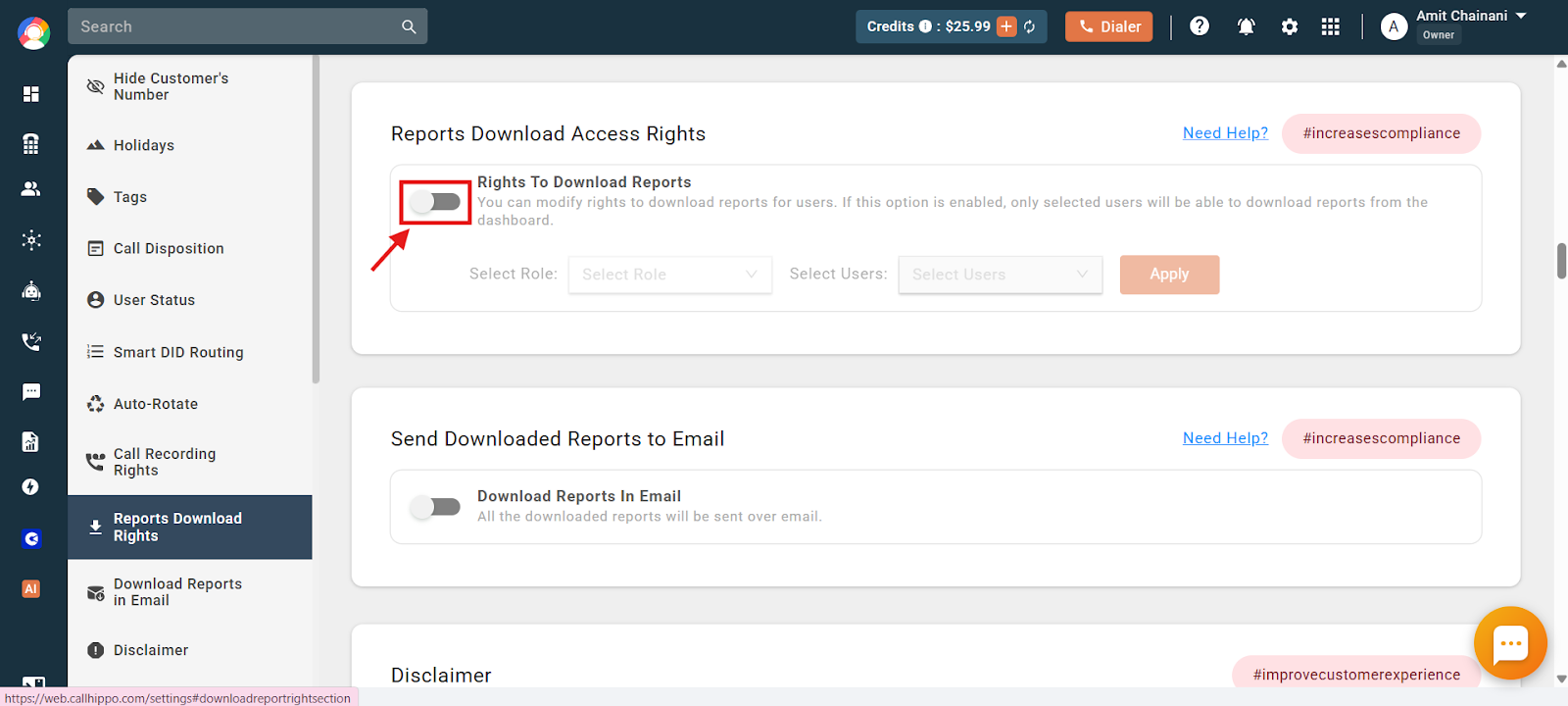
Task: Click Need Help link for Reports Download Access
Action: (x=1225, y=133)
